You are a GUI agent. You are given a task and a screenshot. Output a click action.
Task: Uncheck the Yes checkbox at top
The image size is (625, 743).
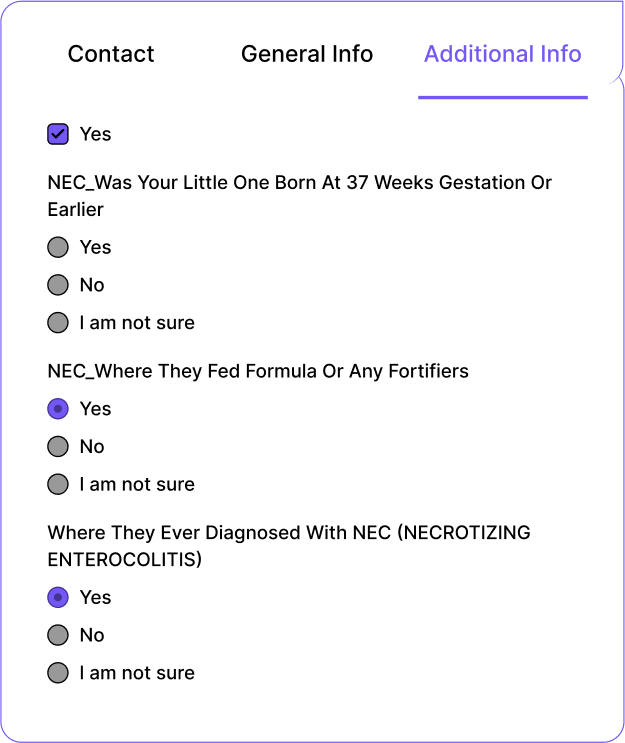point(58,134)
